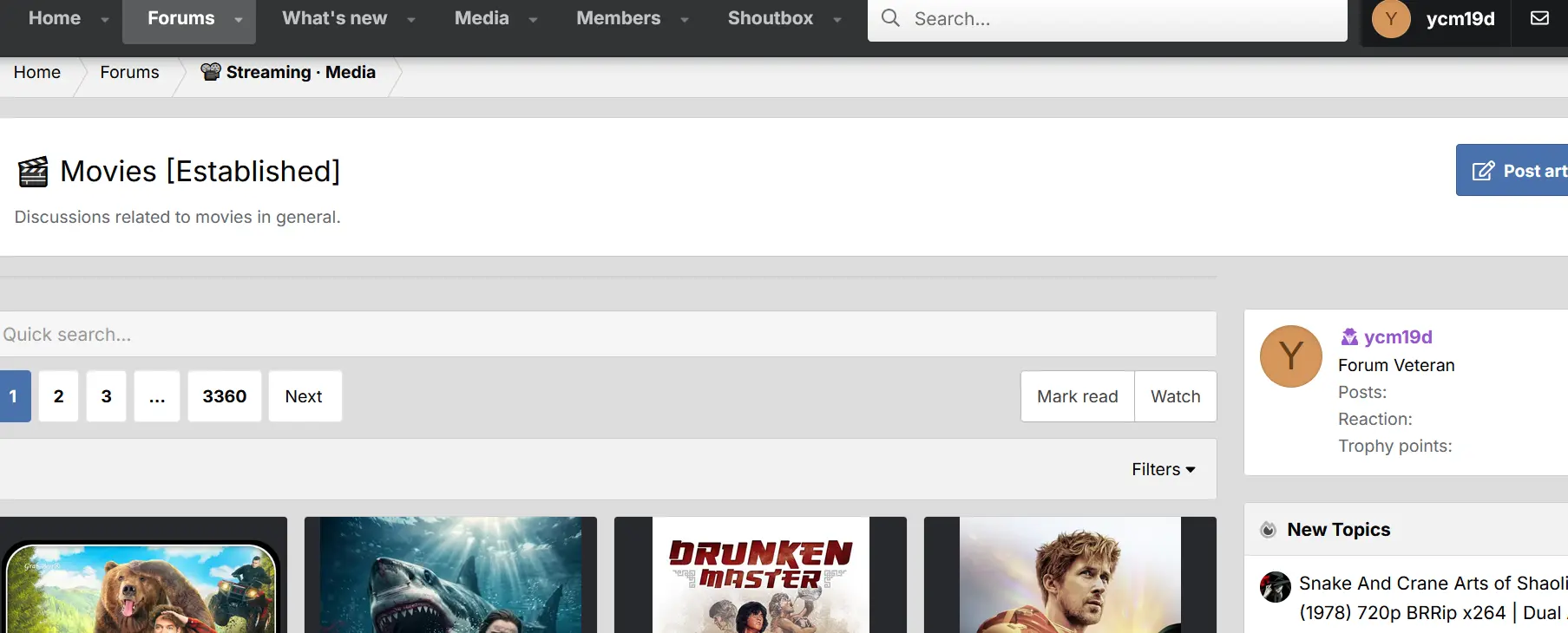
Task: Expand the Members menu arrow
Action: point(685,19)
